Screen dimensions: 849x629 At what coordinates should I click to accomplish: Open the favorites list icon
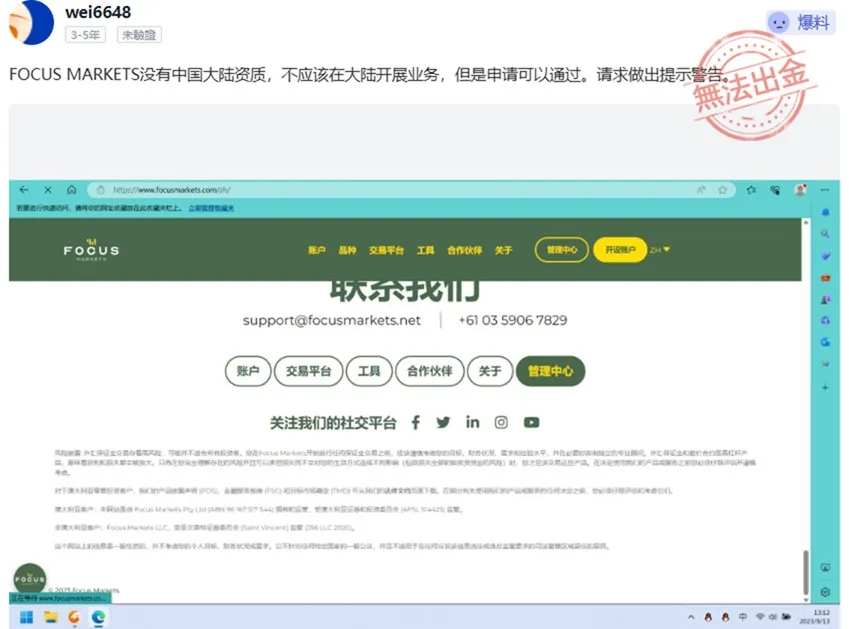(x=751, y=190)
